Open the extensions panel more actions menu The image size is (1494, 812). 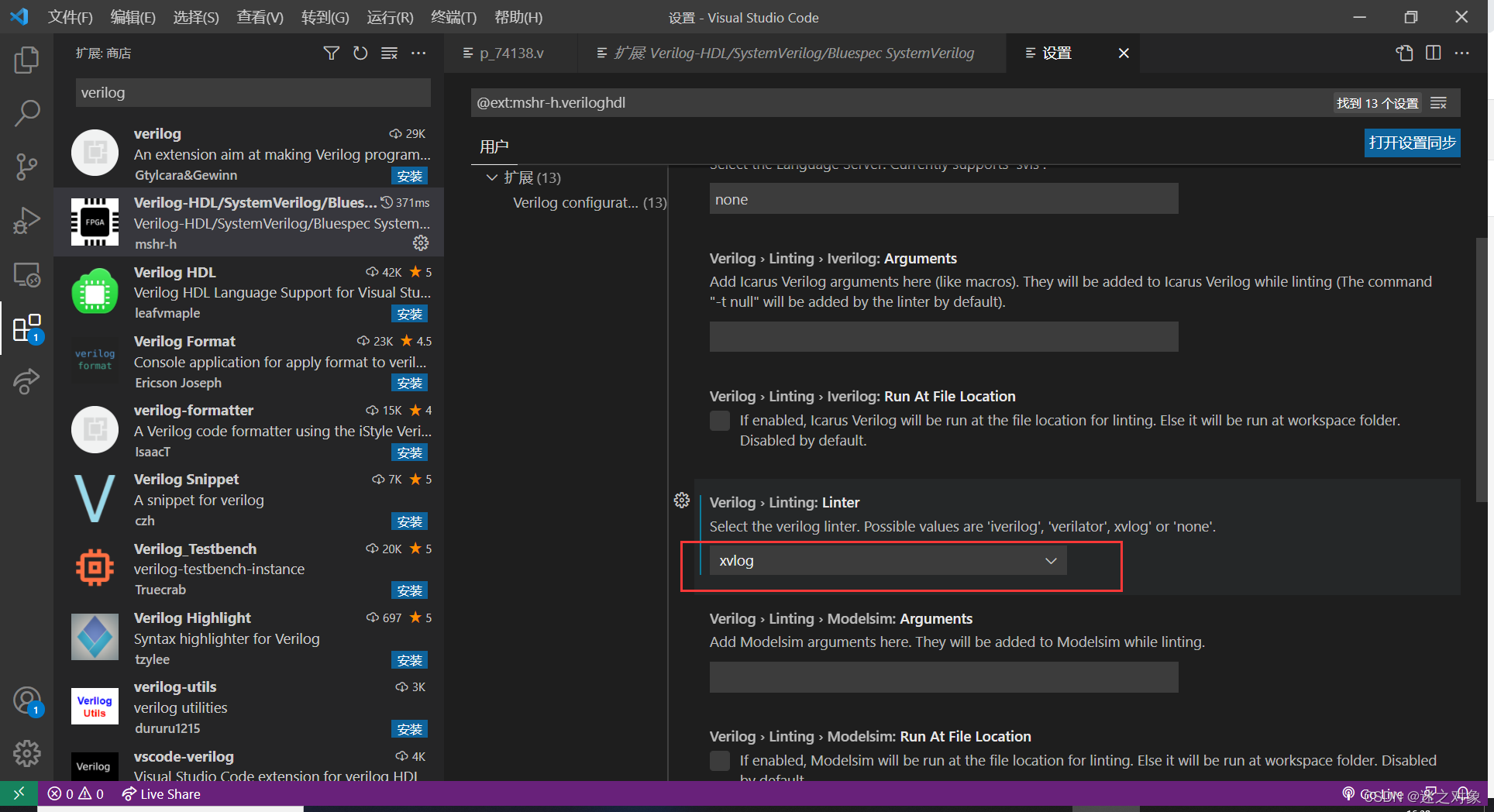point(418,53)
